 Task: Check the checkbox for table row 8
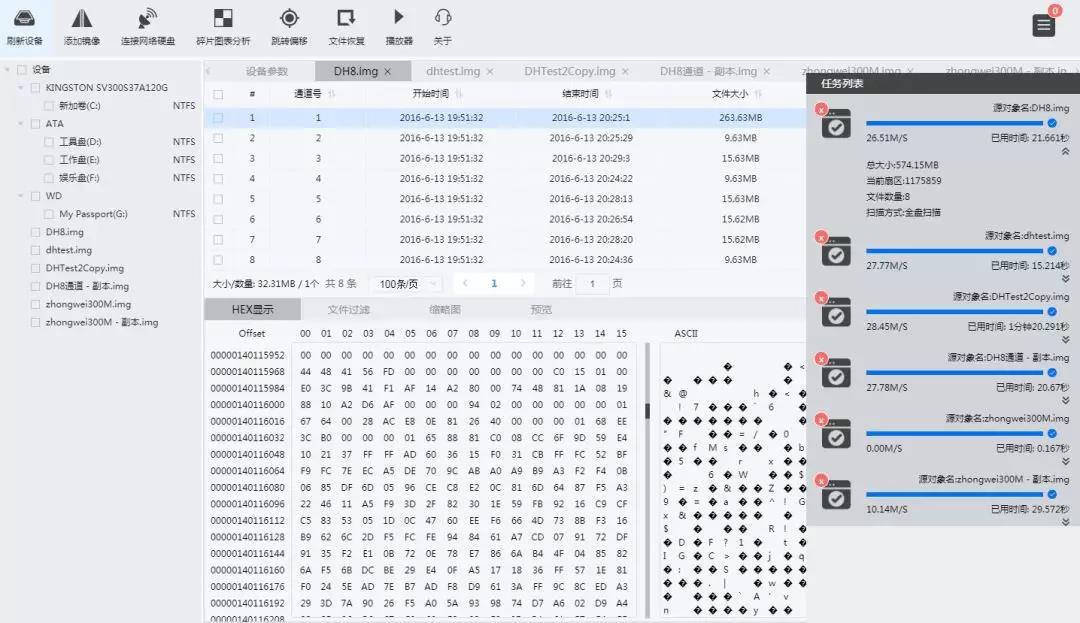(218, 260)
